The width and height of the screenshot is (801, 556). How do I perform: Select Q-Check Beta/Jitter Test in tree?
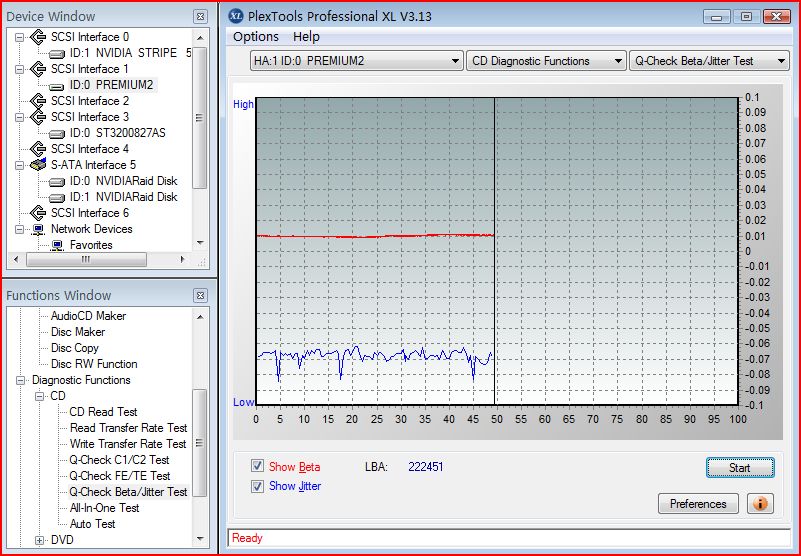point(129,492)
